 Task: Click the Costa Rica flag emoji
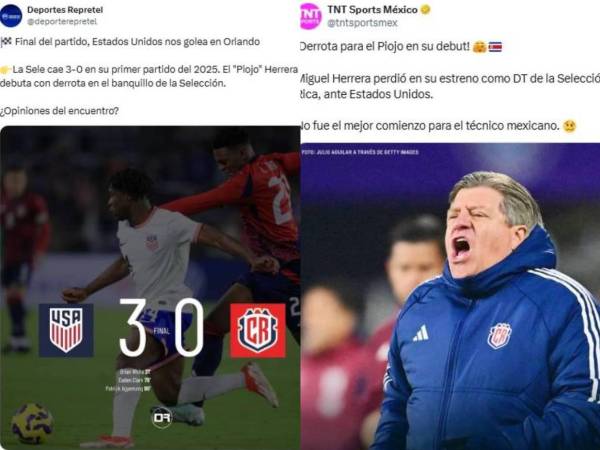(x=495, y=47)
